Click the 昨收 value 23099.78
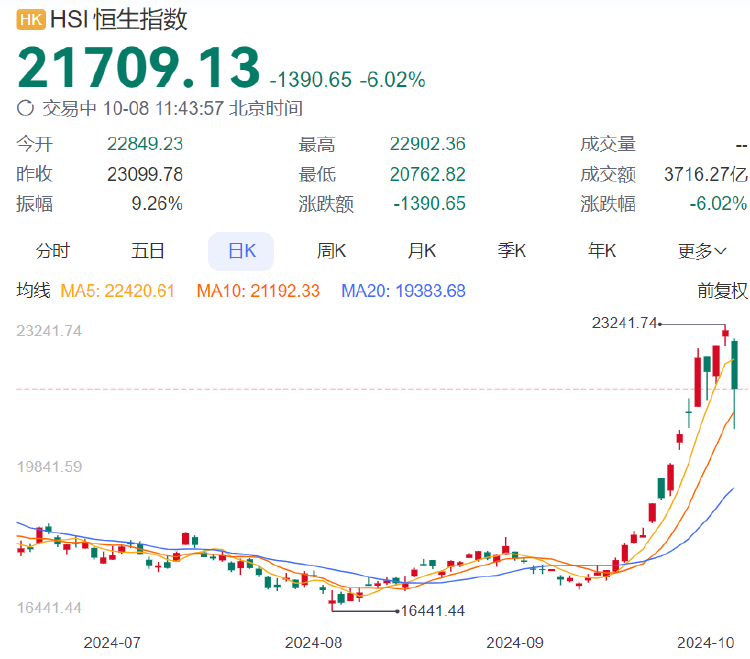 [145, 175]
